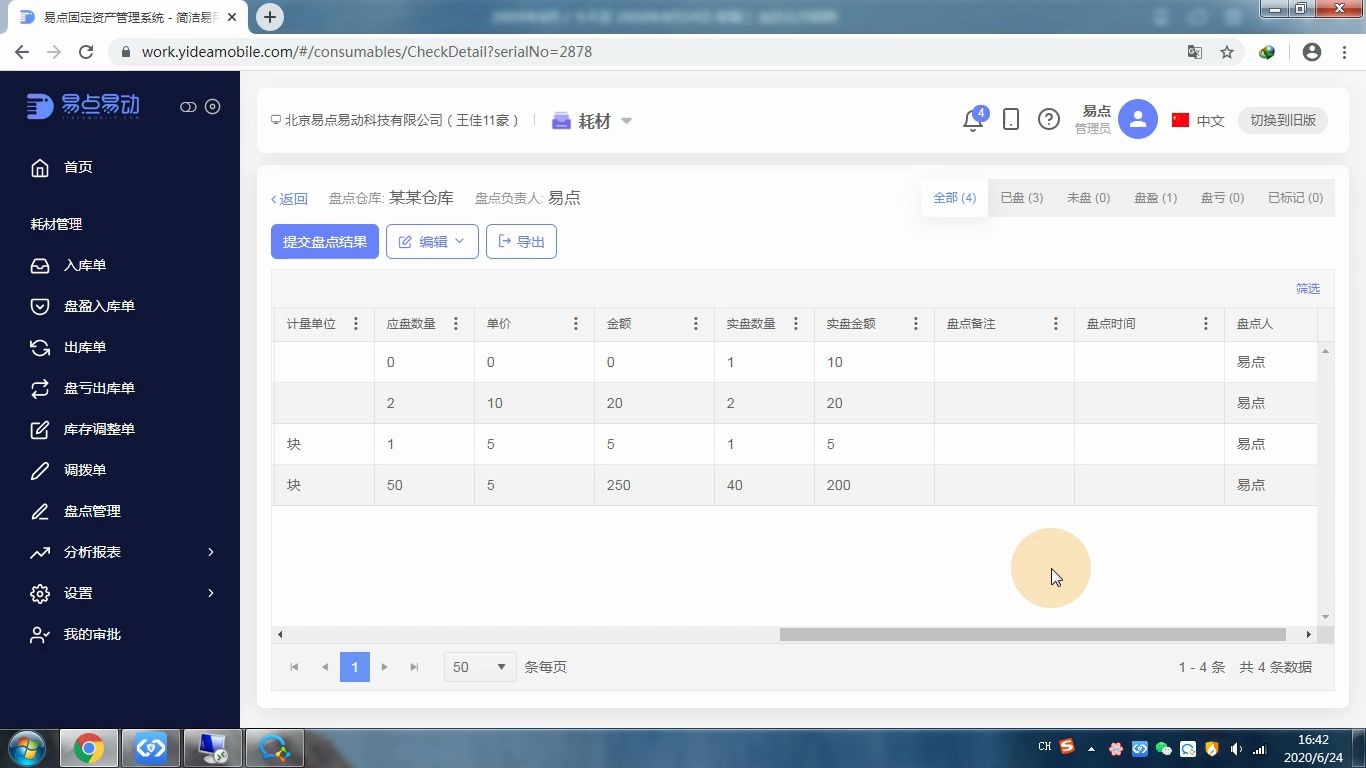This screenshot has width=1366, height=768.
Task: Go back with 返回 link
Action: (x=289, y=199)
